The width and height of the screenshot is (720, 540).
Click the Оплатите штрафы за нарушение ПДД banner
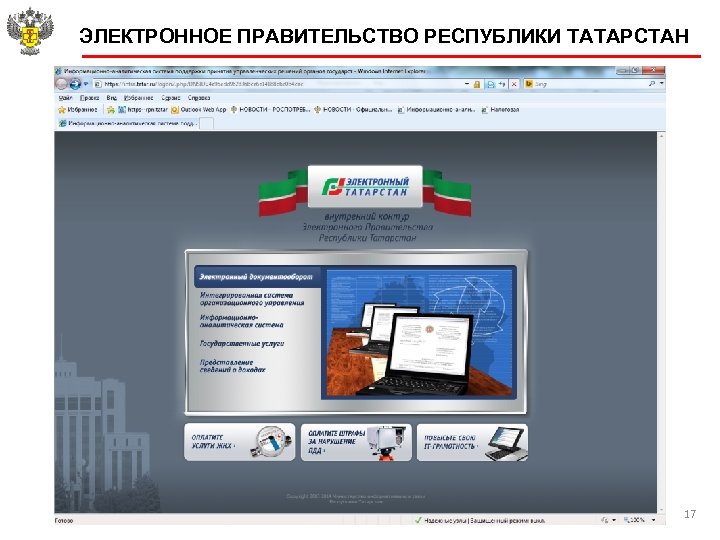[356, 442]
